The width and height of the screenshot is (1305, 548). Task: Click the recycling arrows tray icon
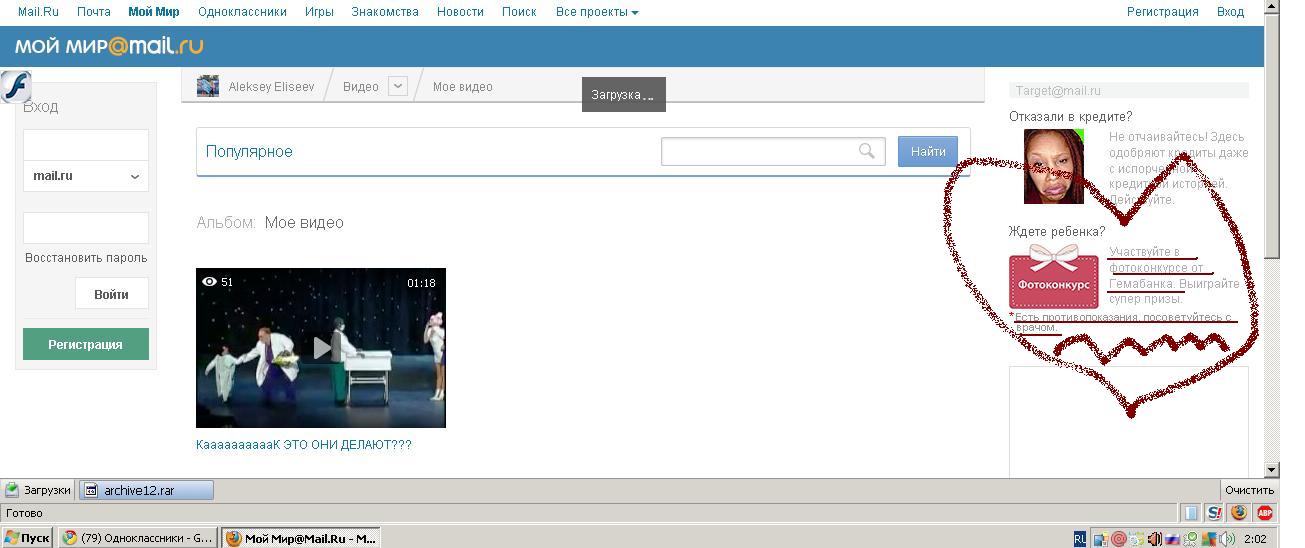[x=1137, y=539]
